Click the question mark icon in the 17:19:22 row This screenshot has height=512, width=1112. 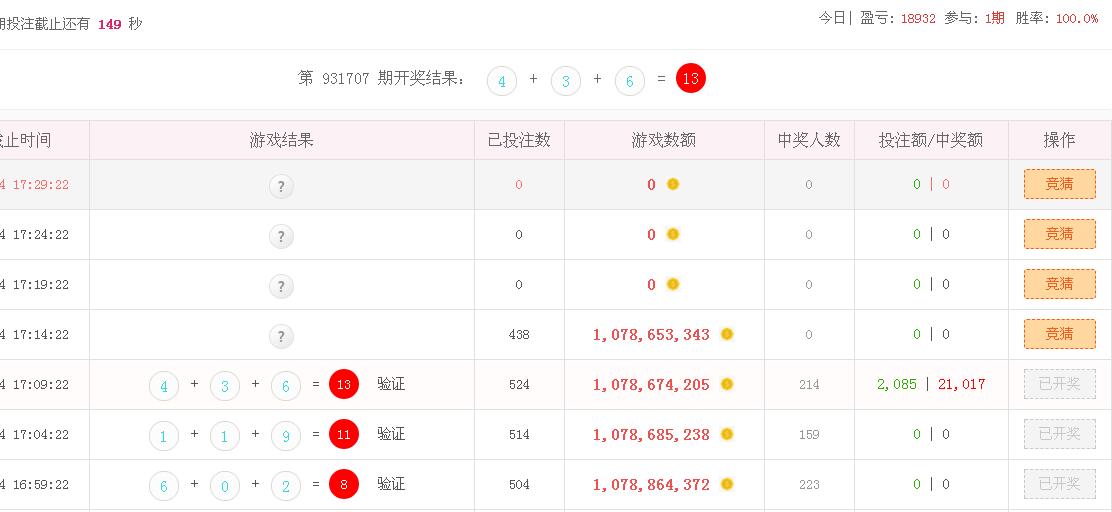click(281, 286)
